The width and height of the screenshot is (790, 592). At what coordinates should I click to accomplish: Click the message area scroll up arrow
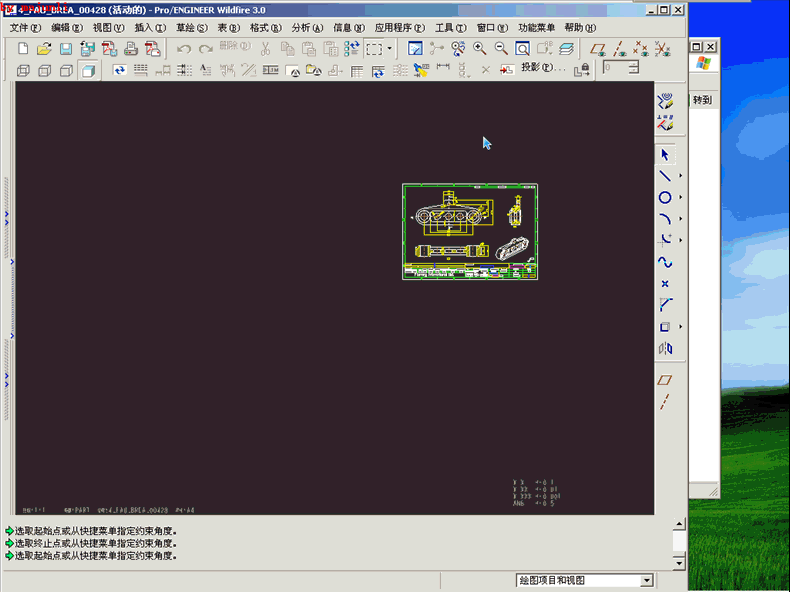[x=679, y=524]
